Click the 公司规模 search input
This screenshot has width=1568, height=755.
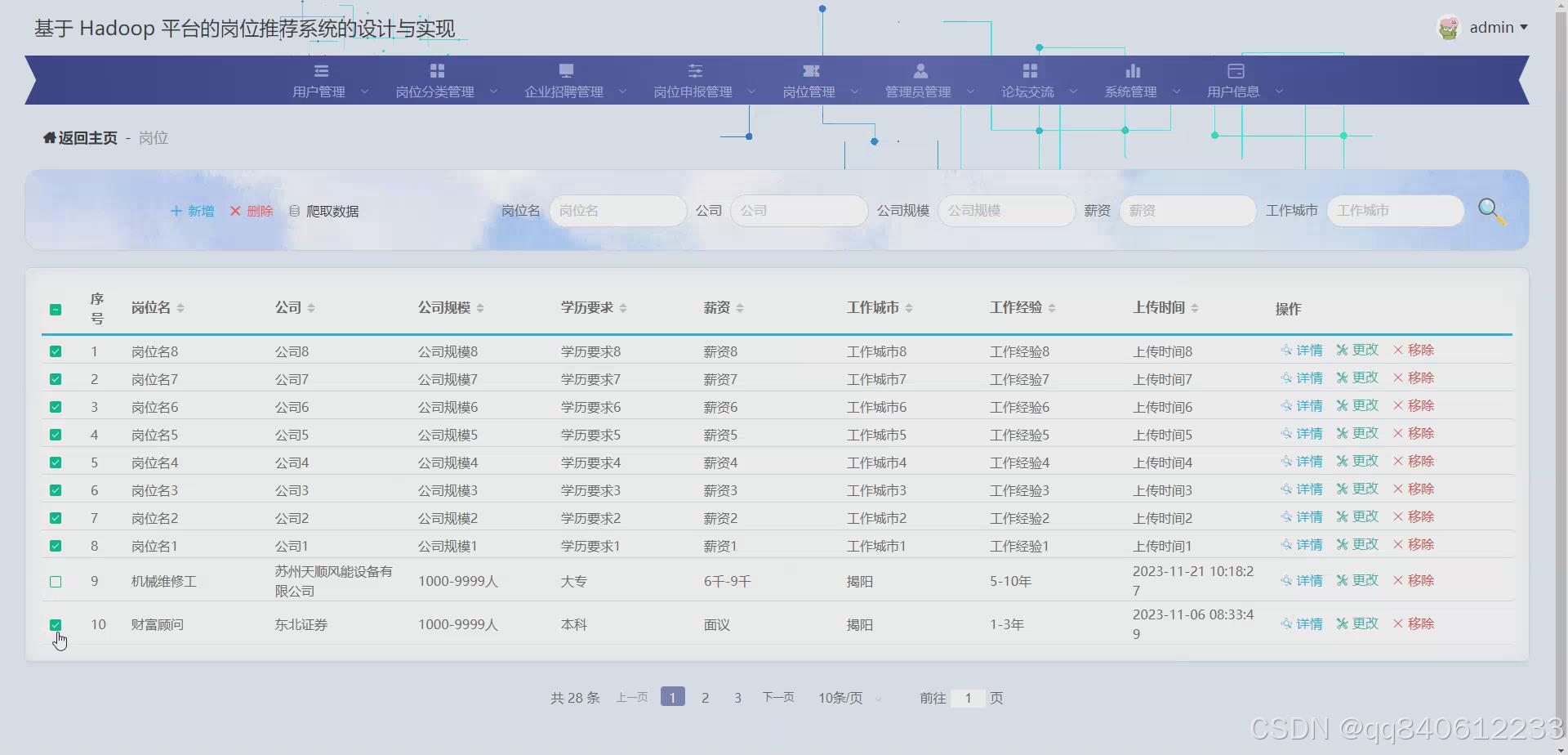1007,211
